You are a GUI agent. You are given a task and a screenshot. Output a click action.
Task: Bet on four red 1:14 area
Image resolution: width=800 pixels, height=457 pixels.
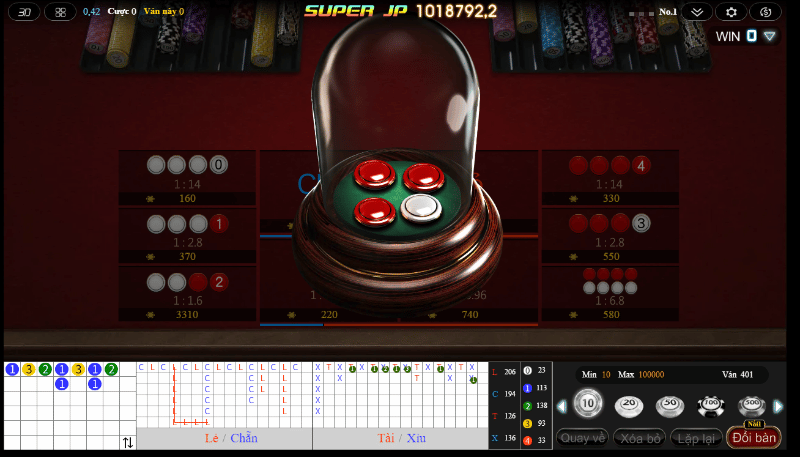610,177
